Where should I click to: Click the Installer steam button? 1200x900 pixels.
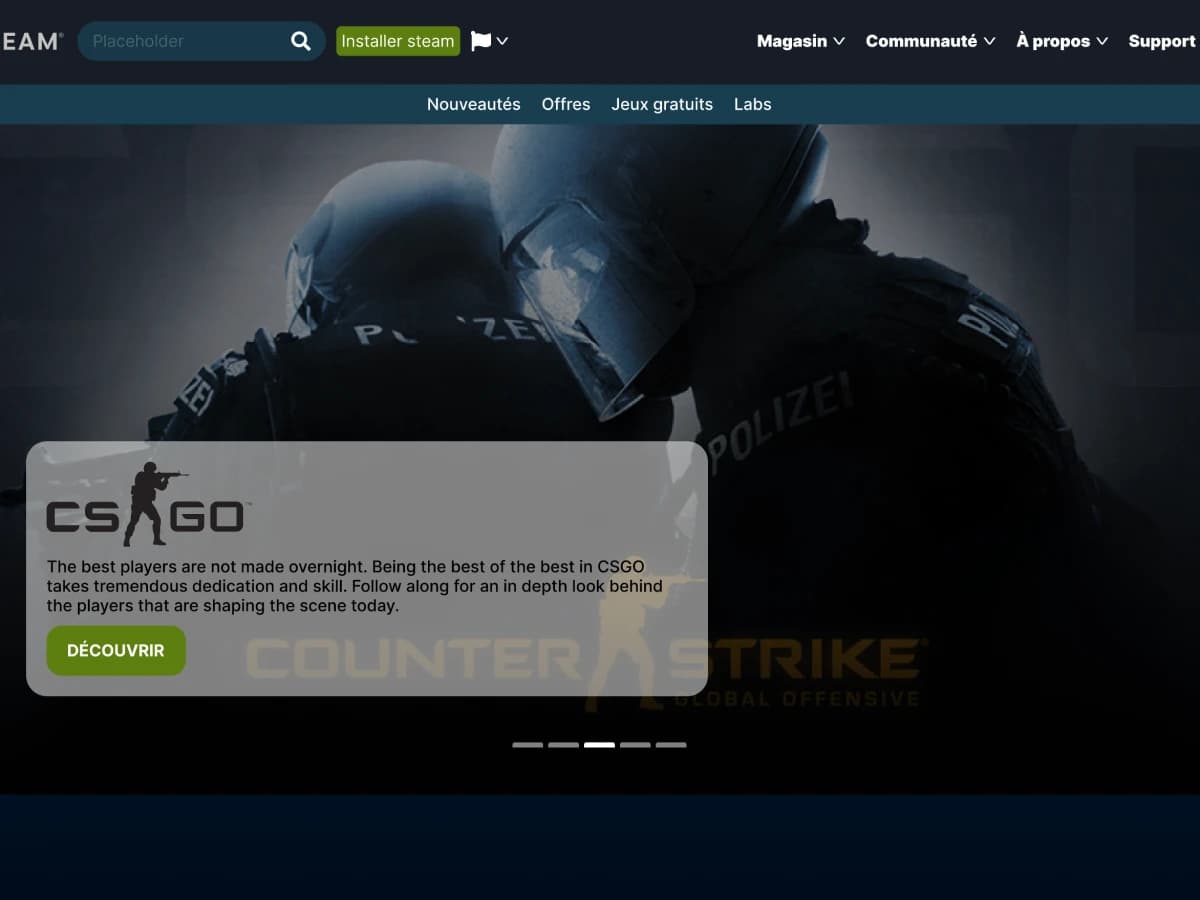tap(398, 41)
